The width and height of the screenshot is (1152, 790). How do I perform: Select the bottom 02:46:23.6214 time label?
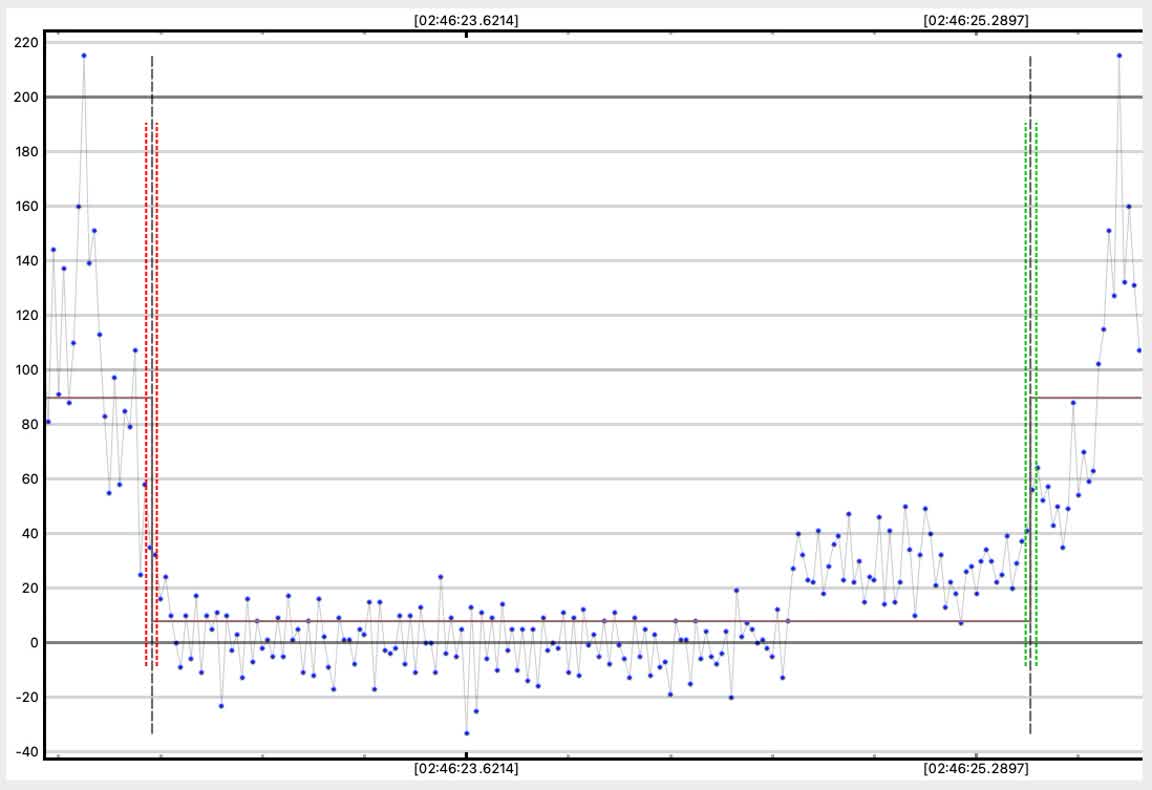point(466,769)
